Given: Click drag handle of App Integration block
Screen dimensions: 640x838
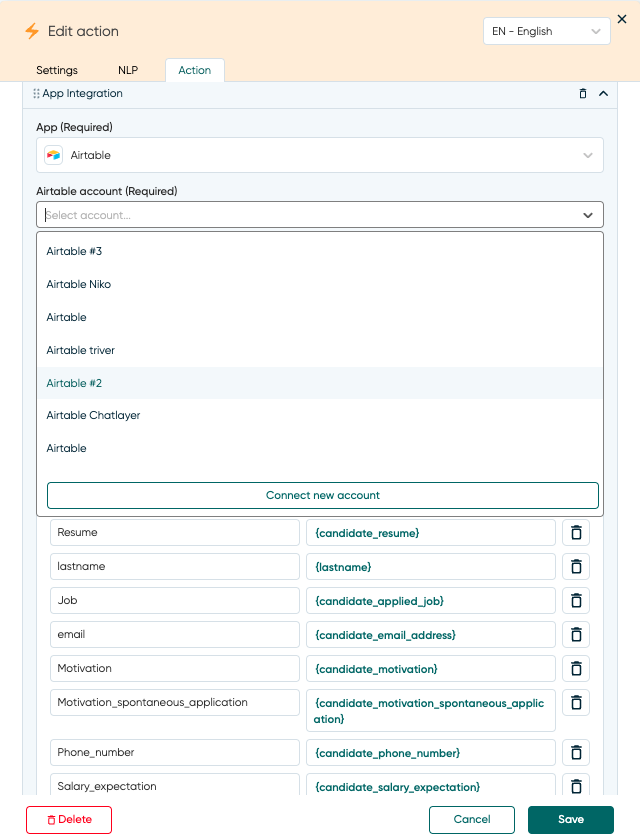Looking at the screenshot, I should [x=36, y=94].
